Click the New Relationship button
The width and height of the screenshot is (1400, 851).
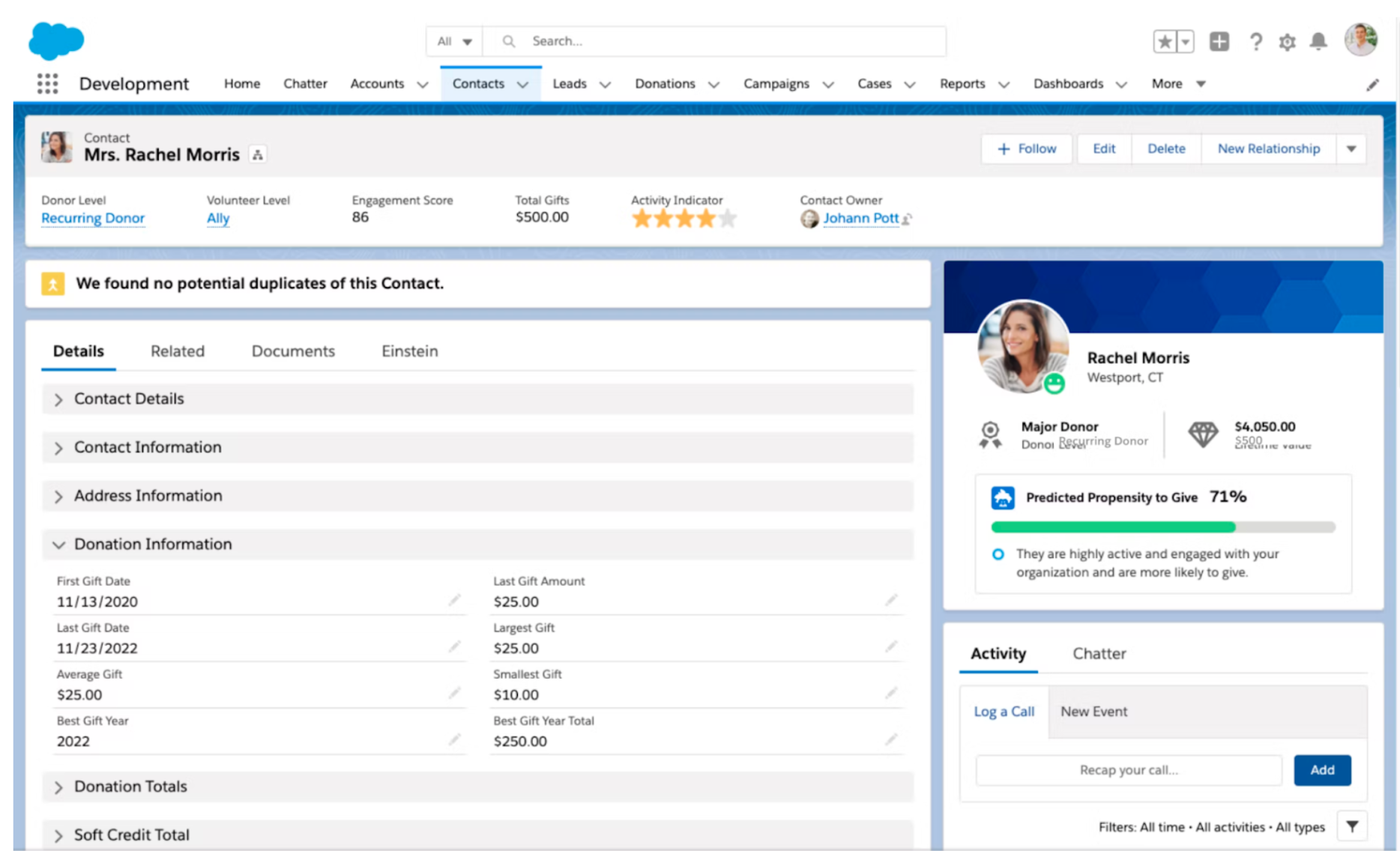pos(1268,148)
